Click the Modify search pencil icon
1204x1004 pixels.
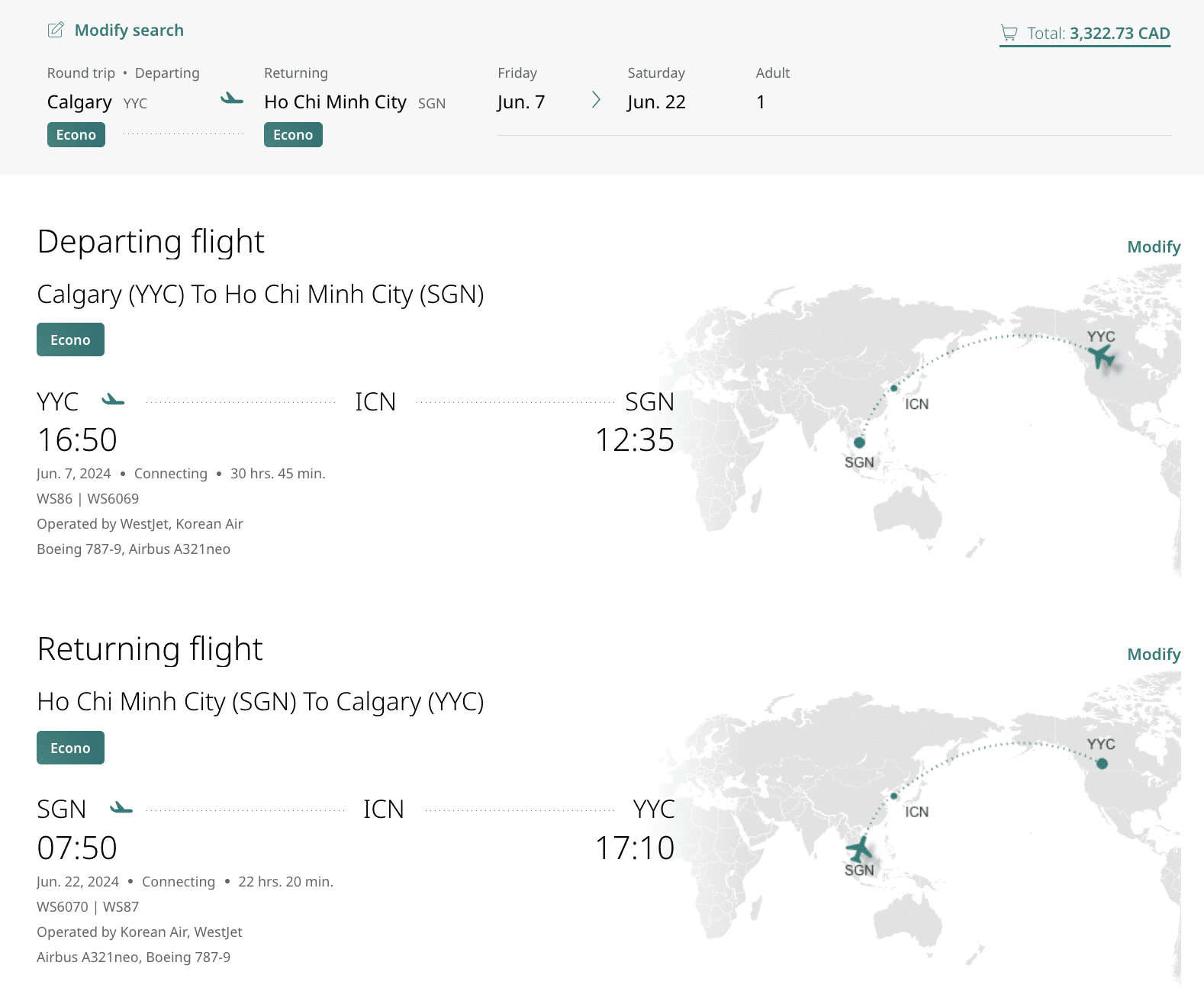point(56,31)
